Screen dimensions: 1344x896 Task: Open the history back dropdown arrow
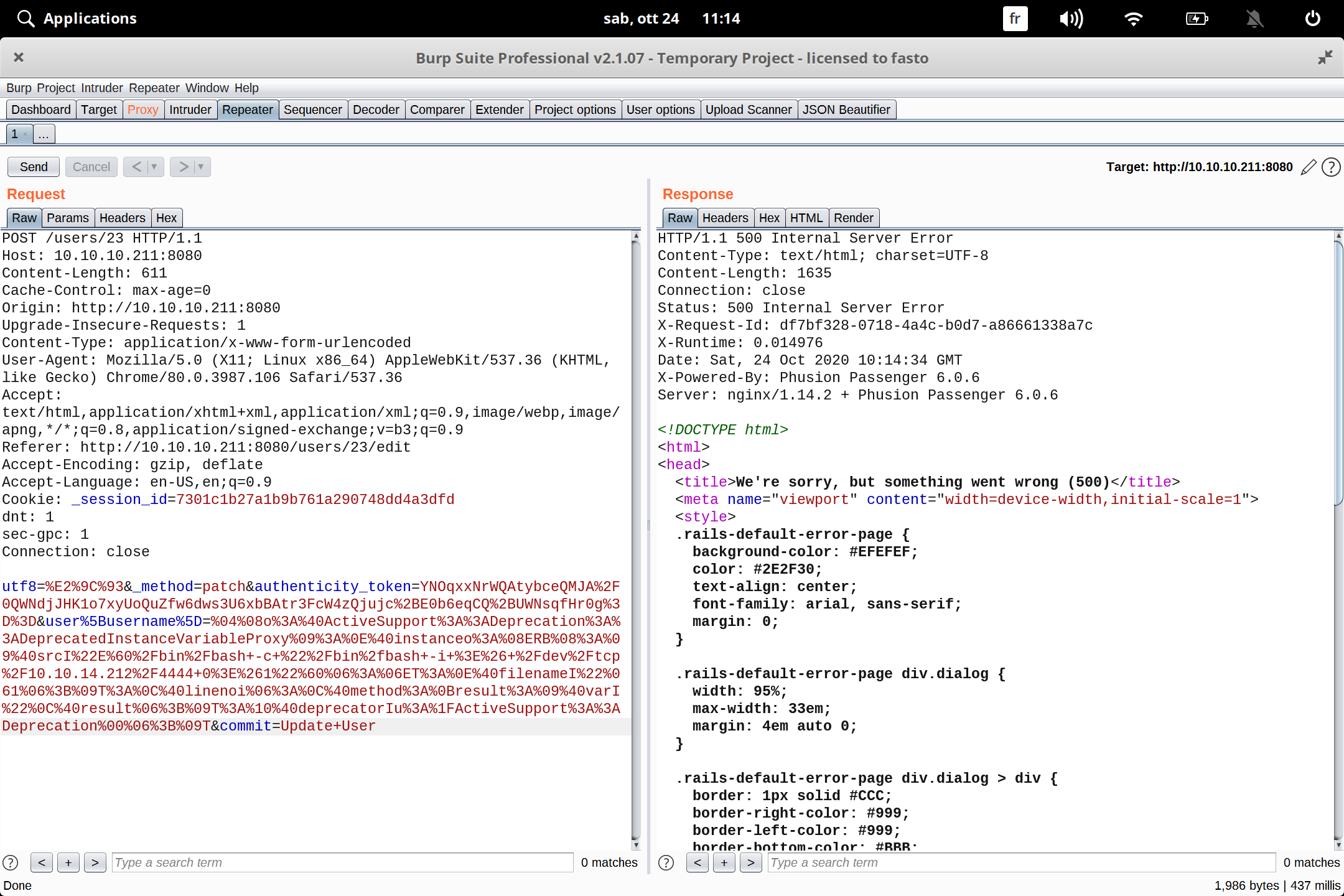(154, 167)
